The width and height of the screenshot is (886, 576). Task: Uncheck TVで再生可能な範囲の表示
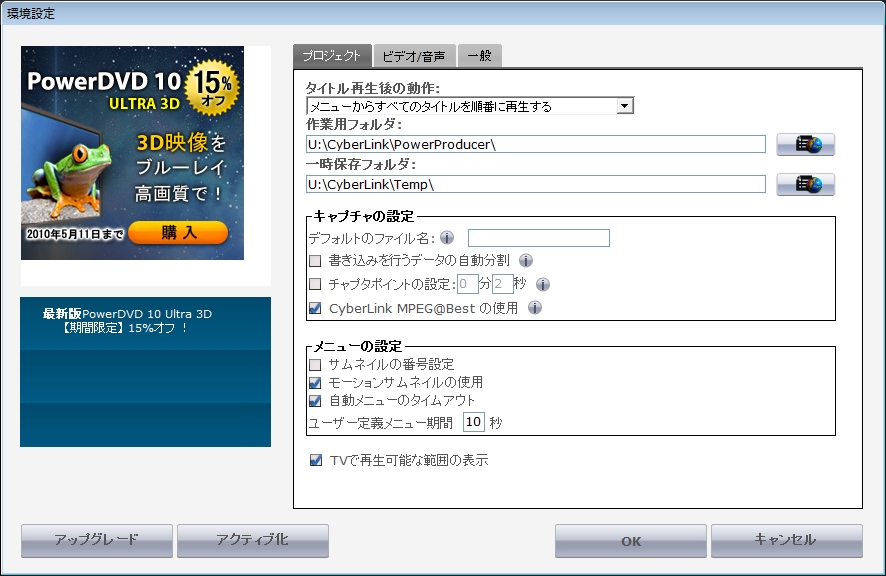pos(316,460)
